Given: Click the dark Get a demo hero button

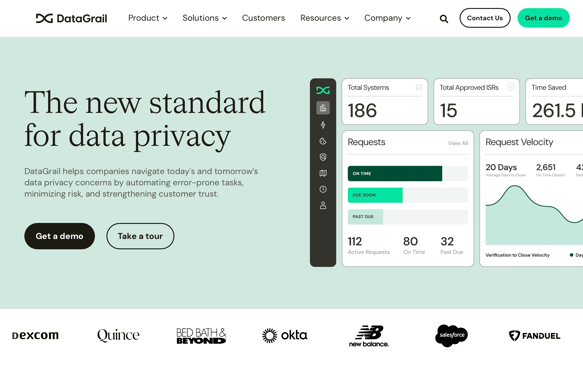Looking at the screenshot, I should click(59, 236).
